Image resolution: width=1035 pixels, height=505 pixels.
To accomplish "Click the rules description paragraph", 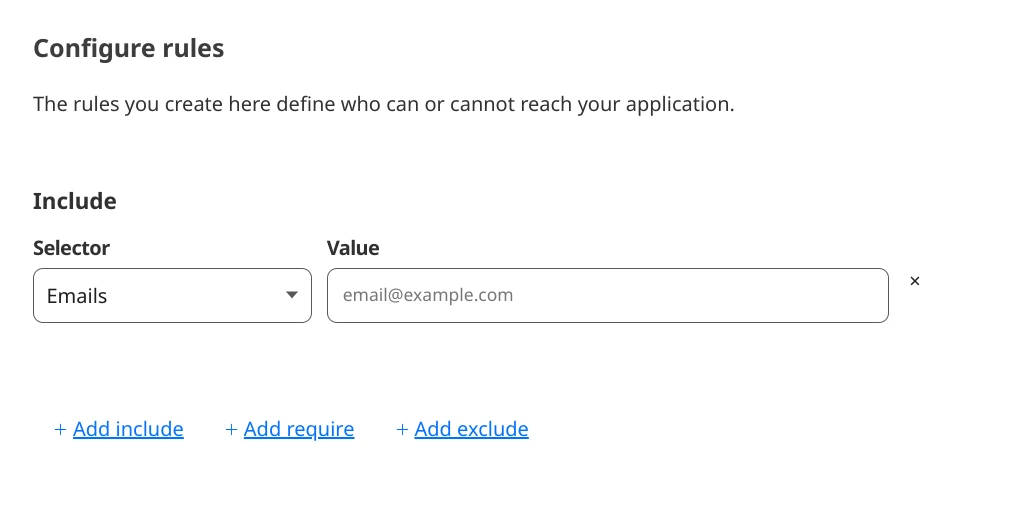I will 383,104.
